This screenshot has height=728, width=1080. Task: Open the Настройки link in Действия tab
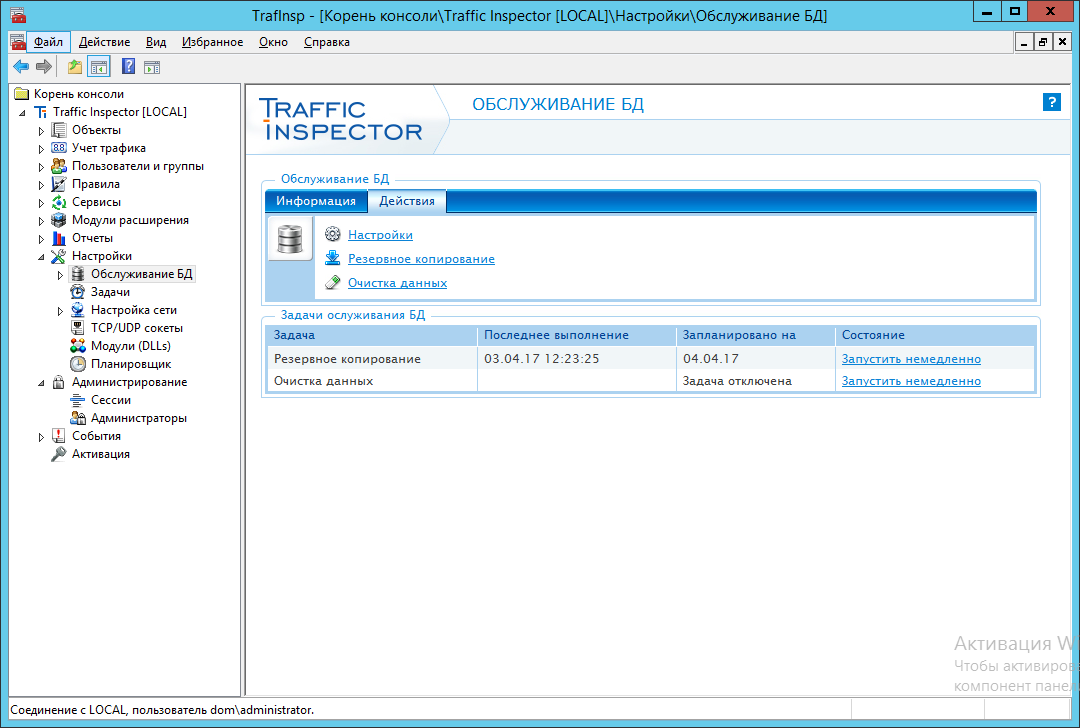(x=380, y=235)
